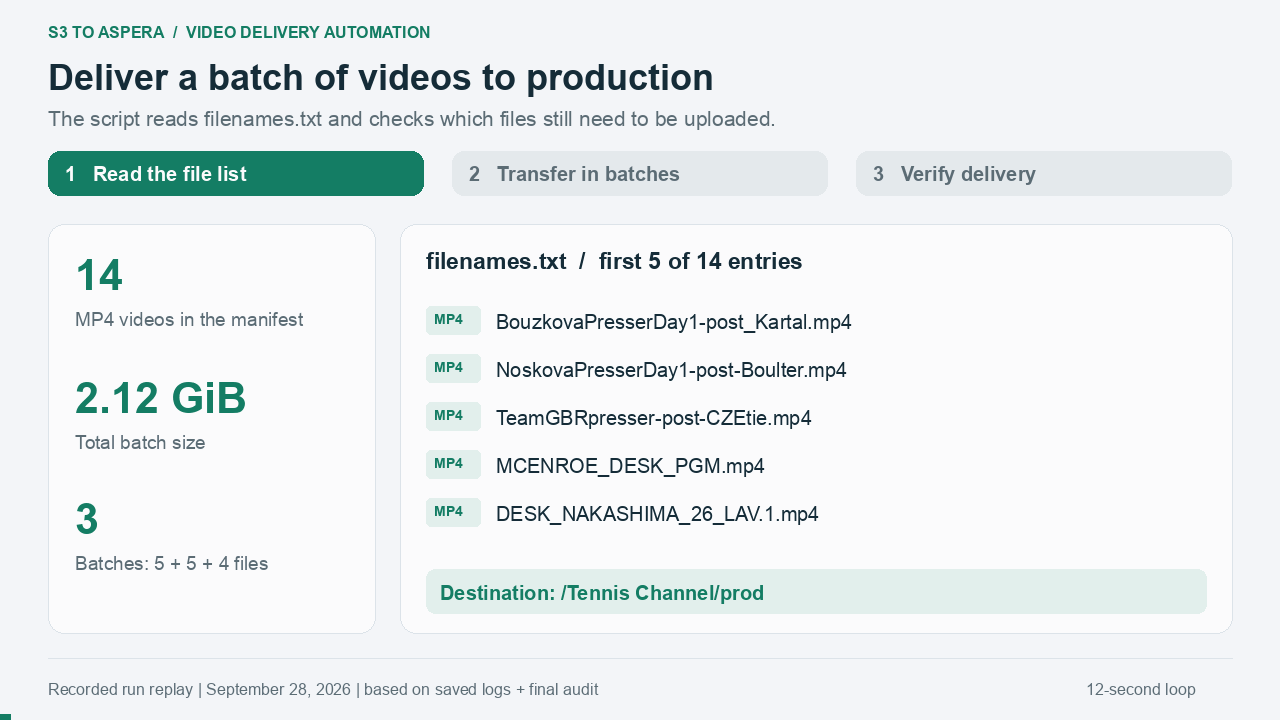Select file MCENROE_DESK_PGM.mp4
This screenshot has height=720, width=1280.
click(x=630, y=466)
